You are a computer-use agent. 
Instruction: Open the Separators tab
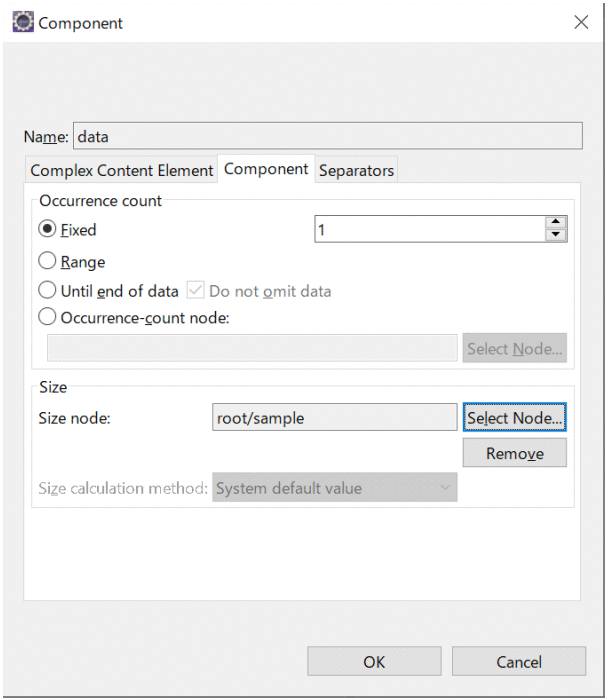[356, 170]
